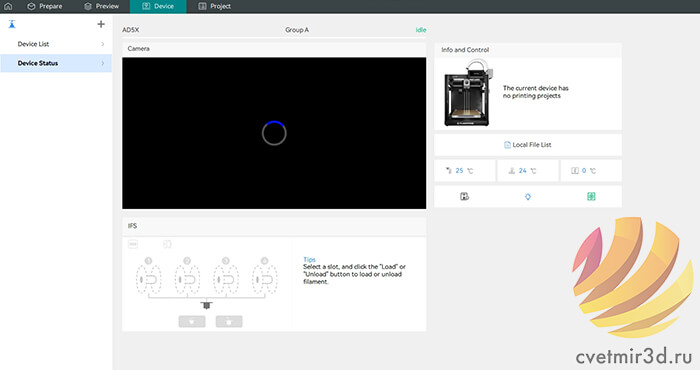Open the Project tab

coord(215,6)
